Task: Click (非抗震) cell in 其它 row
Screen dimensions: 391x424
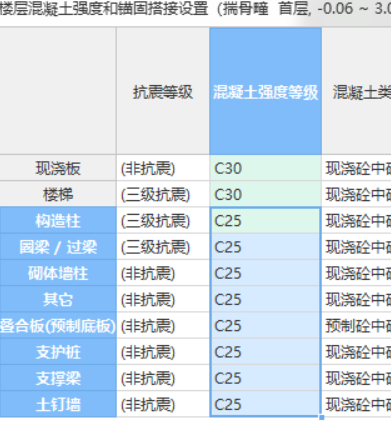Action: (163, 299)
